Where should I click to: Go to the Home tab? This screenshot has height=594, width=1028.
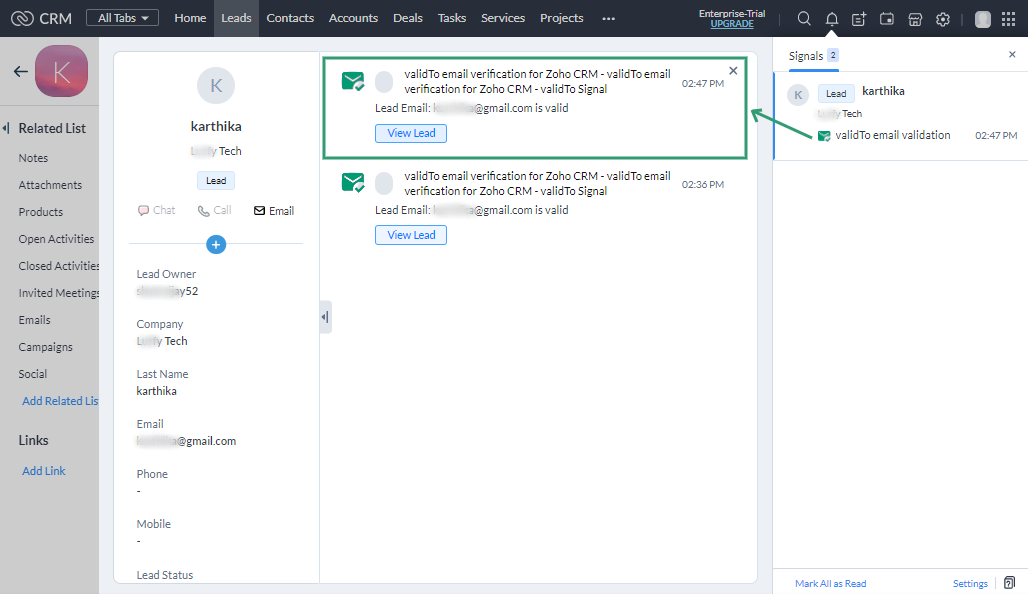(x=190, y=18)
